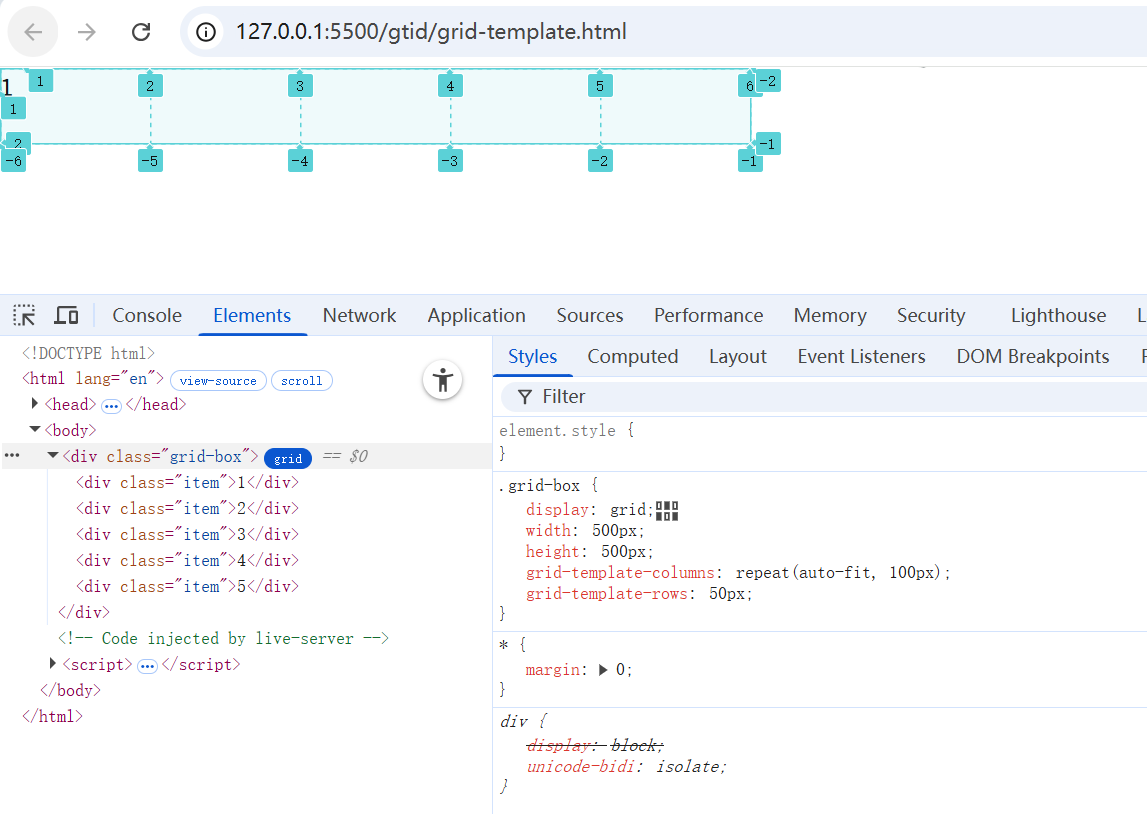Click the grid-template-columns property name
Image resolution: width=1147 pixels, height=814 pixels.
pos(620,572)
